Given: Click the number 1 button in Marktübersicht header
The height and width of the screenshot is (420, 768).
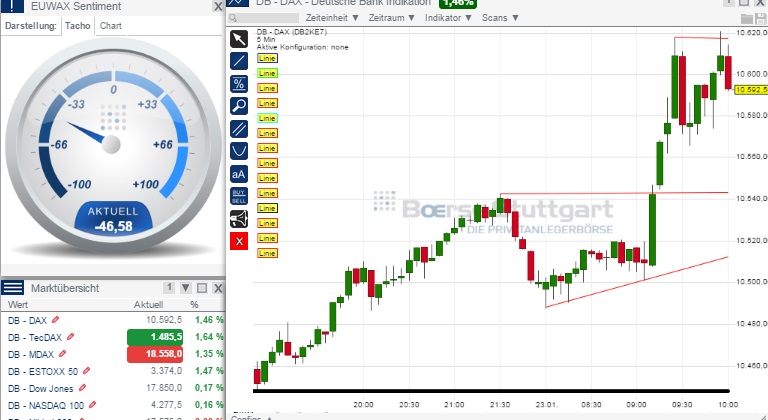Looking at the screenshot, I should [x=168, y=288].
